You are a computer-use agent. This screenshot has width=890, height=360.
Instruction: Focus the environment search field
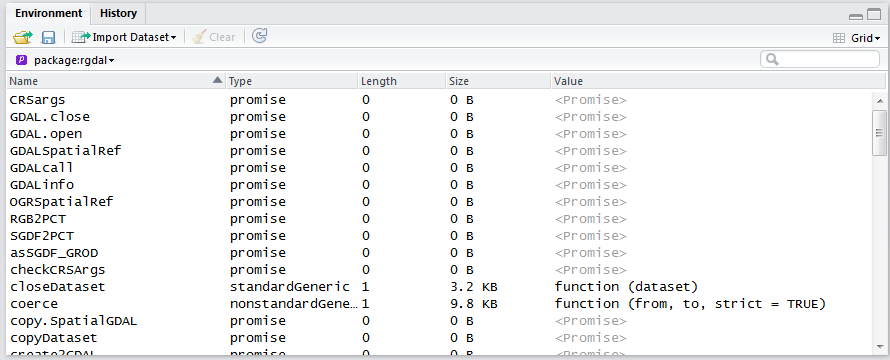[820, 60]
